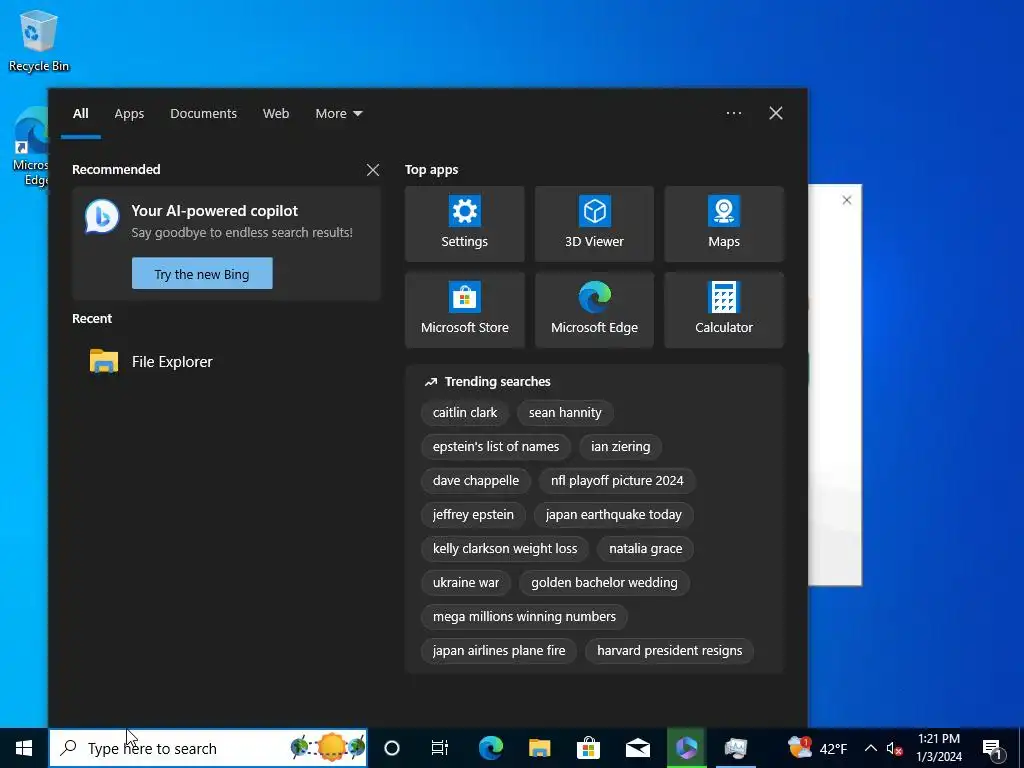Click the search highlight illustration in search box

328,747
